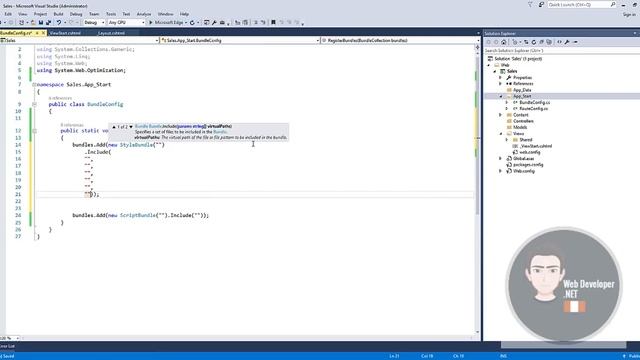Select the Controllers folder in Solution Explorer
Image resolution: width=640 pixels, height=360 pixels.
tap(523, 121)
